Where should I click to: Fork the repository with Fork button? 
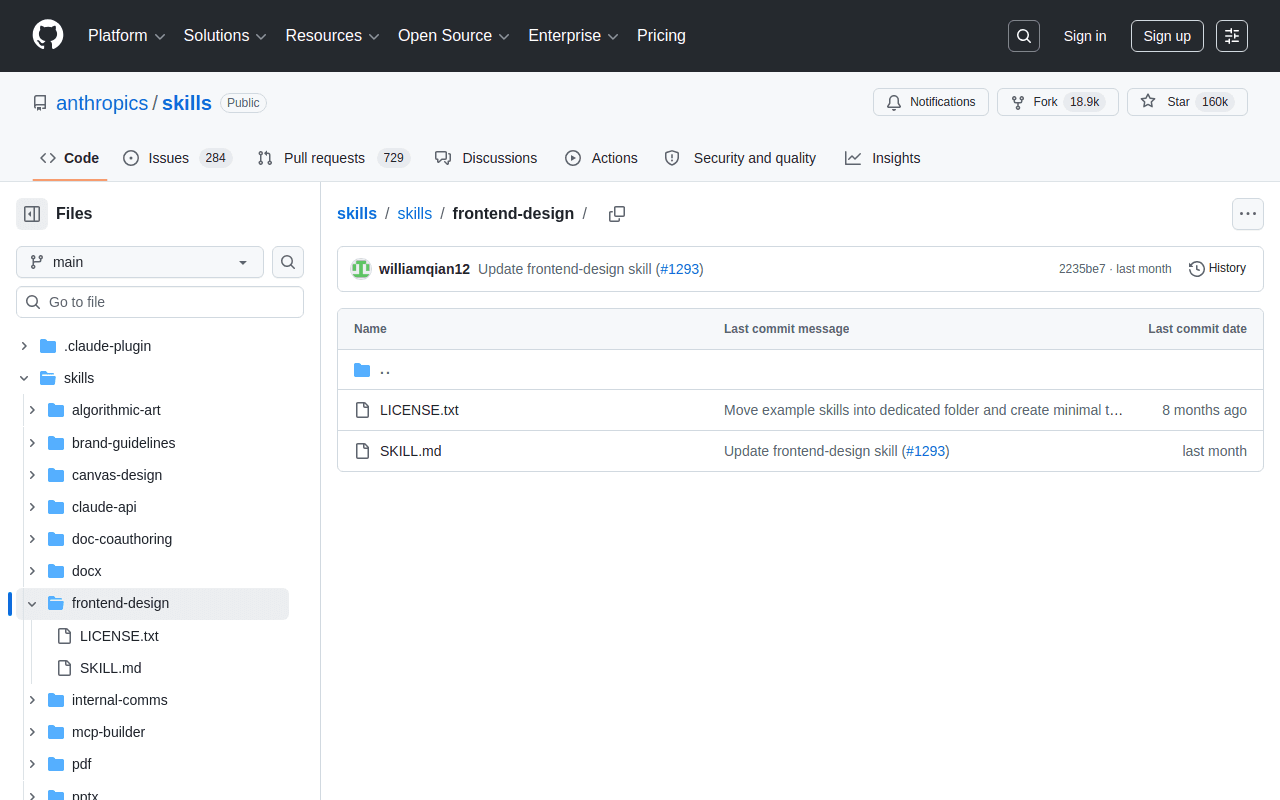(1058, 102)
